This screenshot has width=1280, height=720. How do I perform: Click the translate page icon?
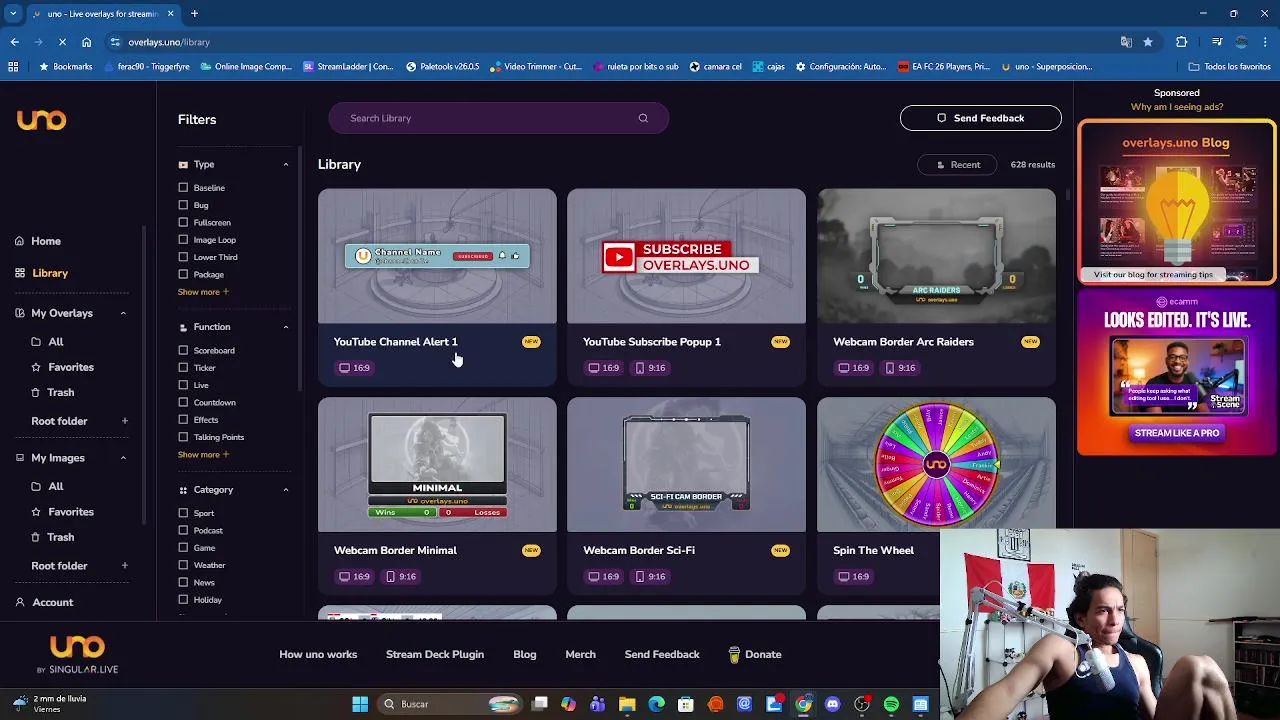(x=1126, y=42)
